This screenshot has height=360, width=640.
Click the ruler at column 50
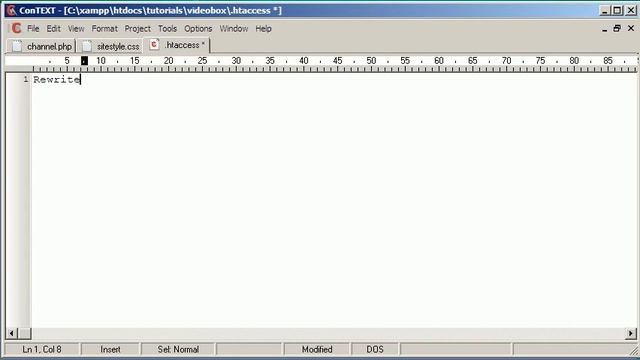[x=371, y=60]
